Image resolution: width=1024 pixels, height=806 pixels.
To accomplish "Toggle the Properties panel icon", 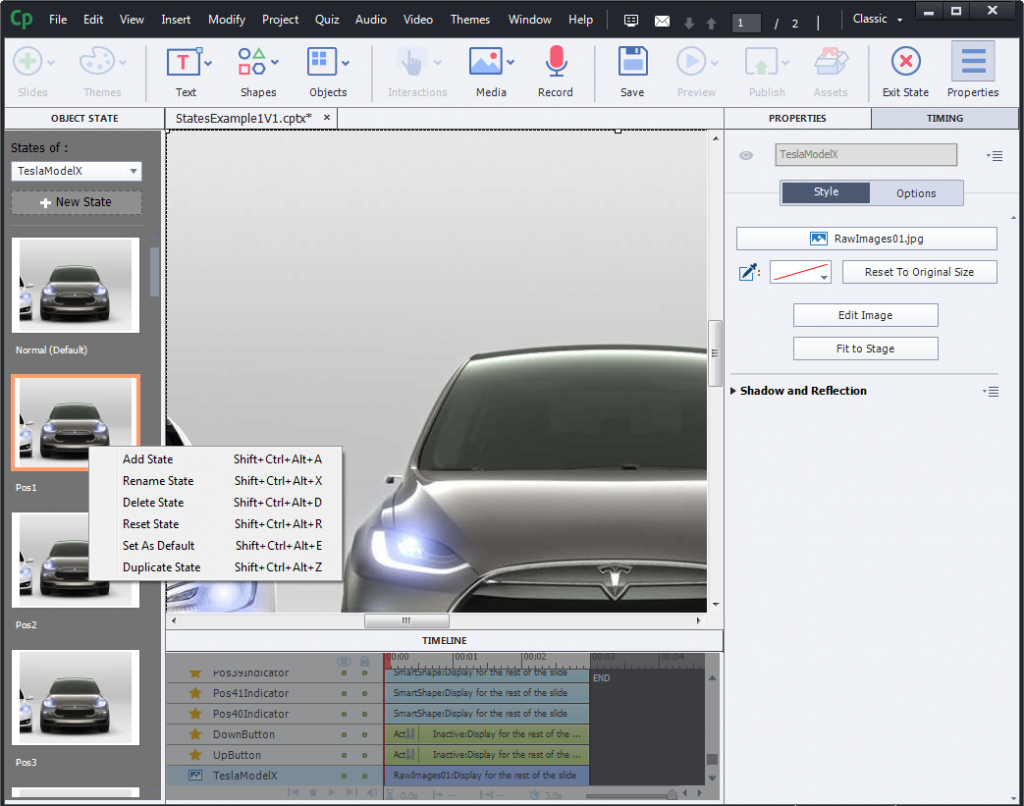I will click(x=972, y=63).
